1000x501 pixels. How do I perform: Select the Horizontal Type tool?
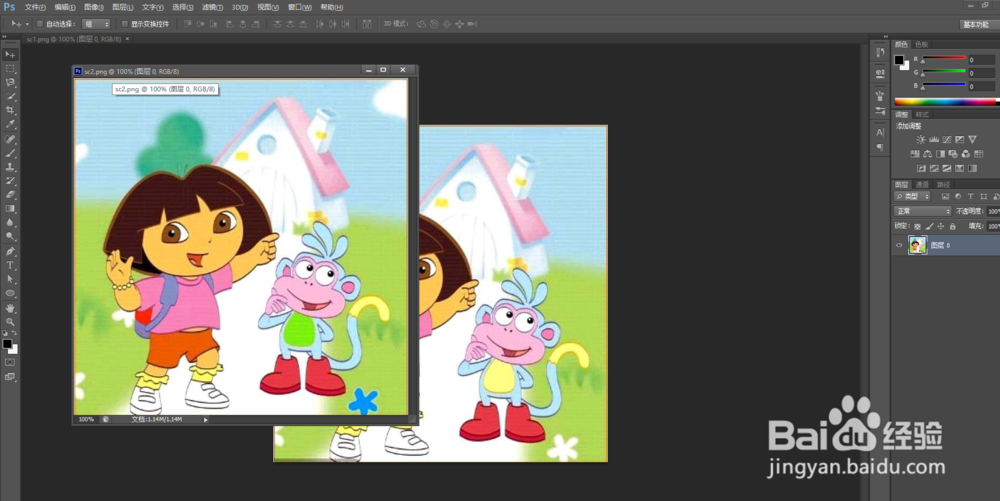point(10,266)
